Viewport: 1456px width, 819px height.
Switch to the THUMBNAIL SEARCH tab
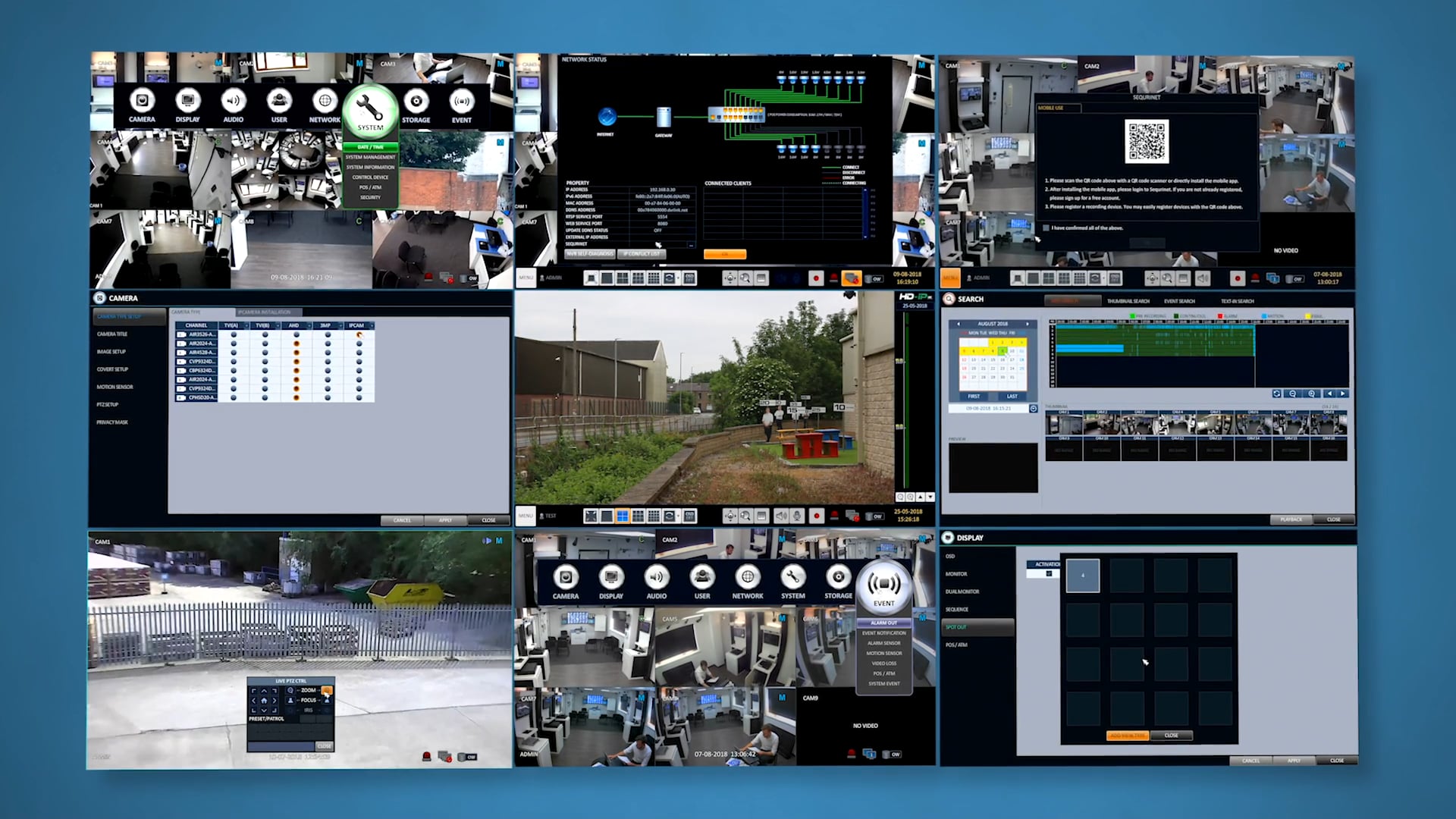click(x=1128, y=301)
